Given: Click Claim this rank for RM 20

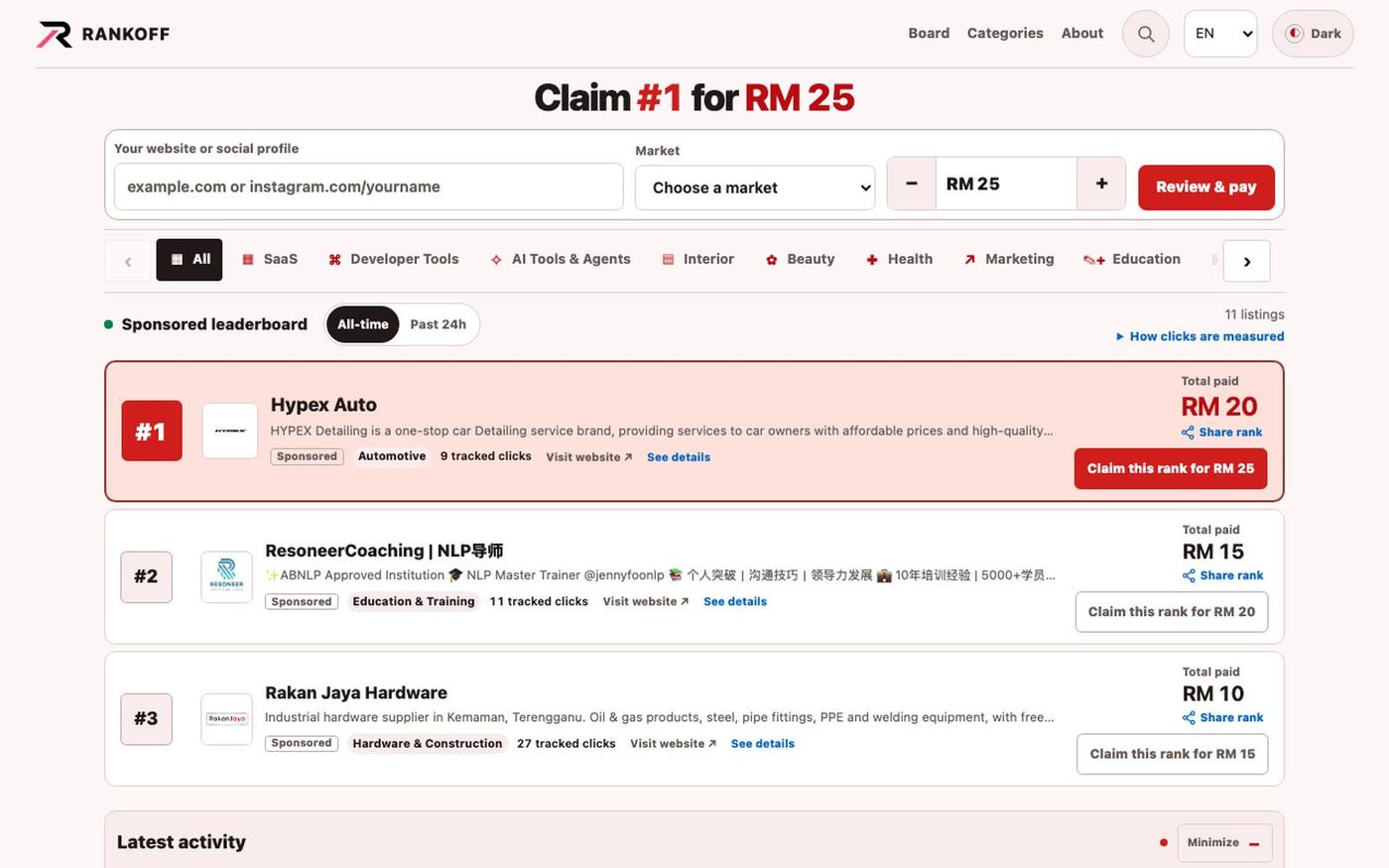Looking at the screenshot, I should coord(1172,612).
